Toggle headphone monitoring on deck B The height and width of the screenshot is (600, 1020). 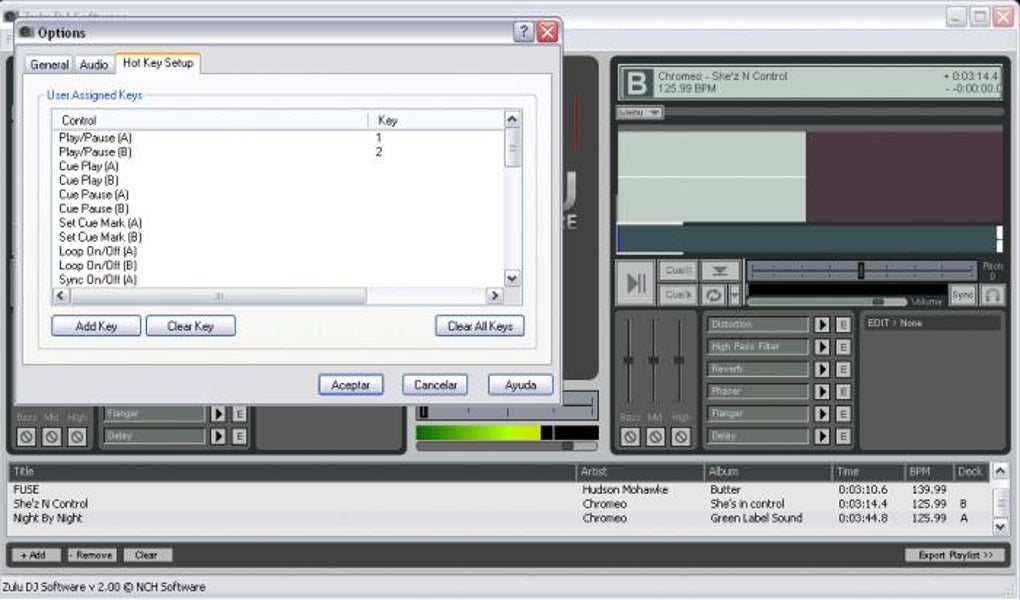[x=992, y=295]
